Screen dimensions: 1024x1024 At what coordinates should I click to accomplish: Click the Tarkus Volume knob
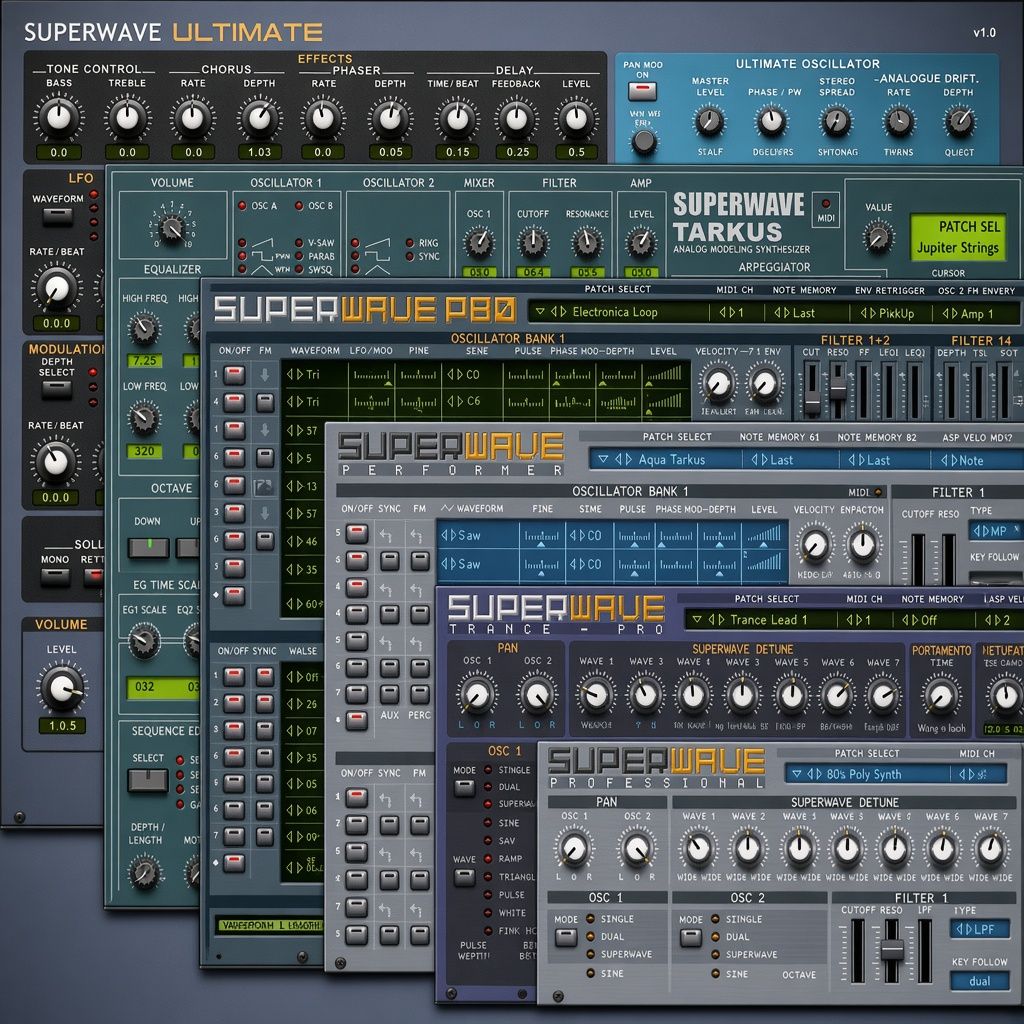pyautogui.click(x=172, y=228)
